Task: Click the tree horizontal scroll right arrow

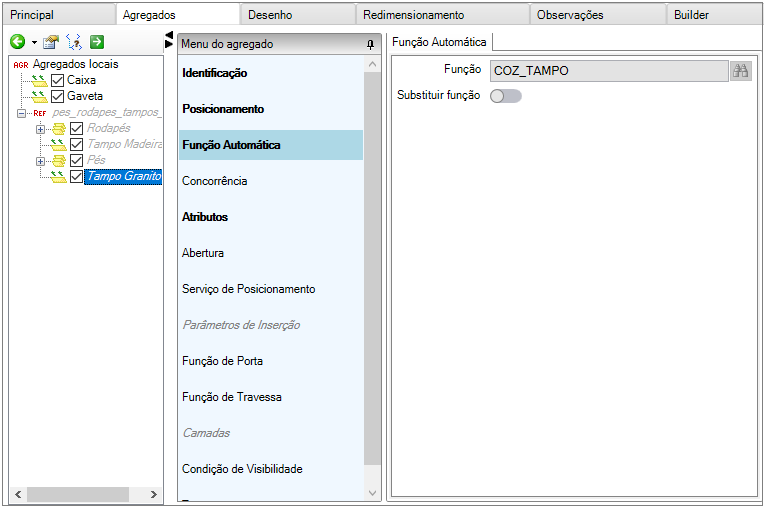Action: 154,494
